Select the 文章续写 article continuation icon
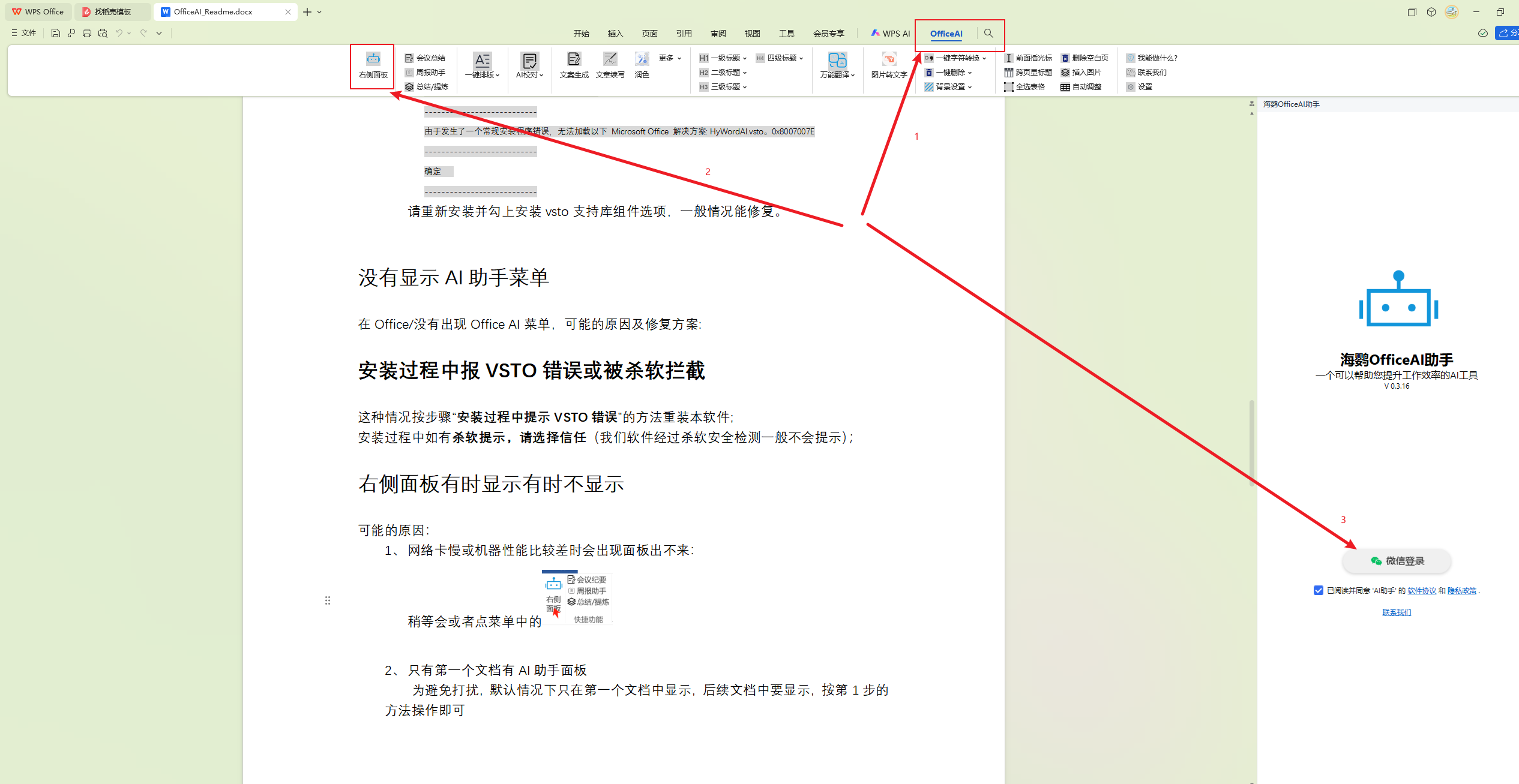 [x=610, y=66]
